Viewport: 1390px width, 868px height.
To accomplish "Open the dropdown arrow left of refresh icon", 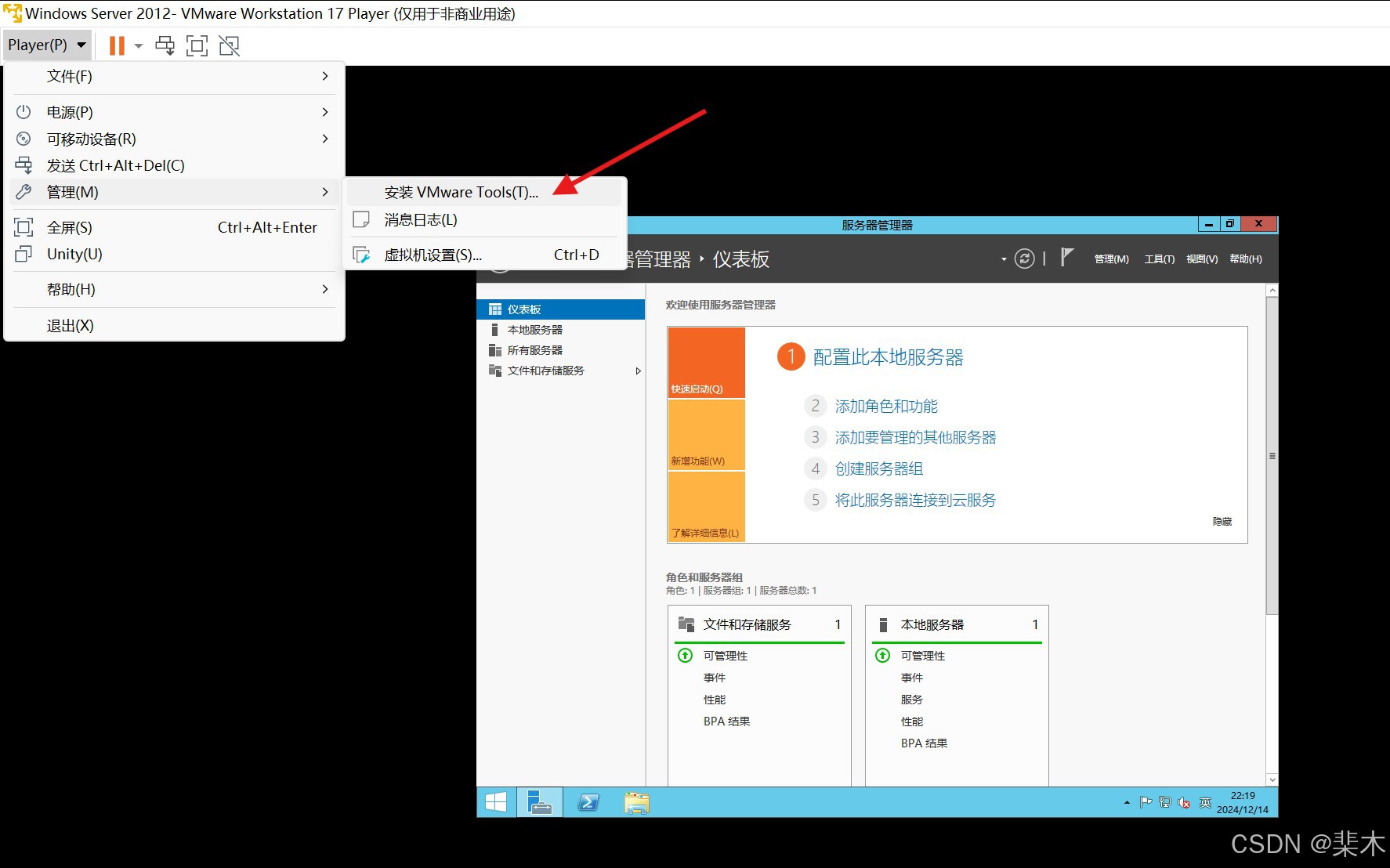I will tap(1004, 259).
